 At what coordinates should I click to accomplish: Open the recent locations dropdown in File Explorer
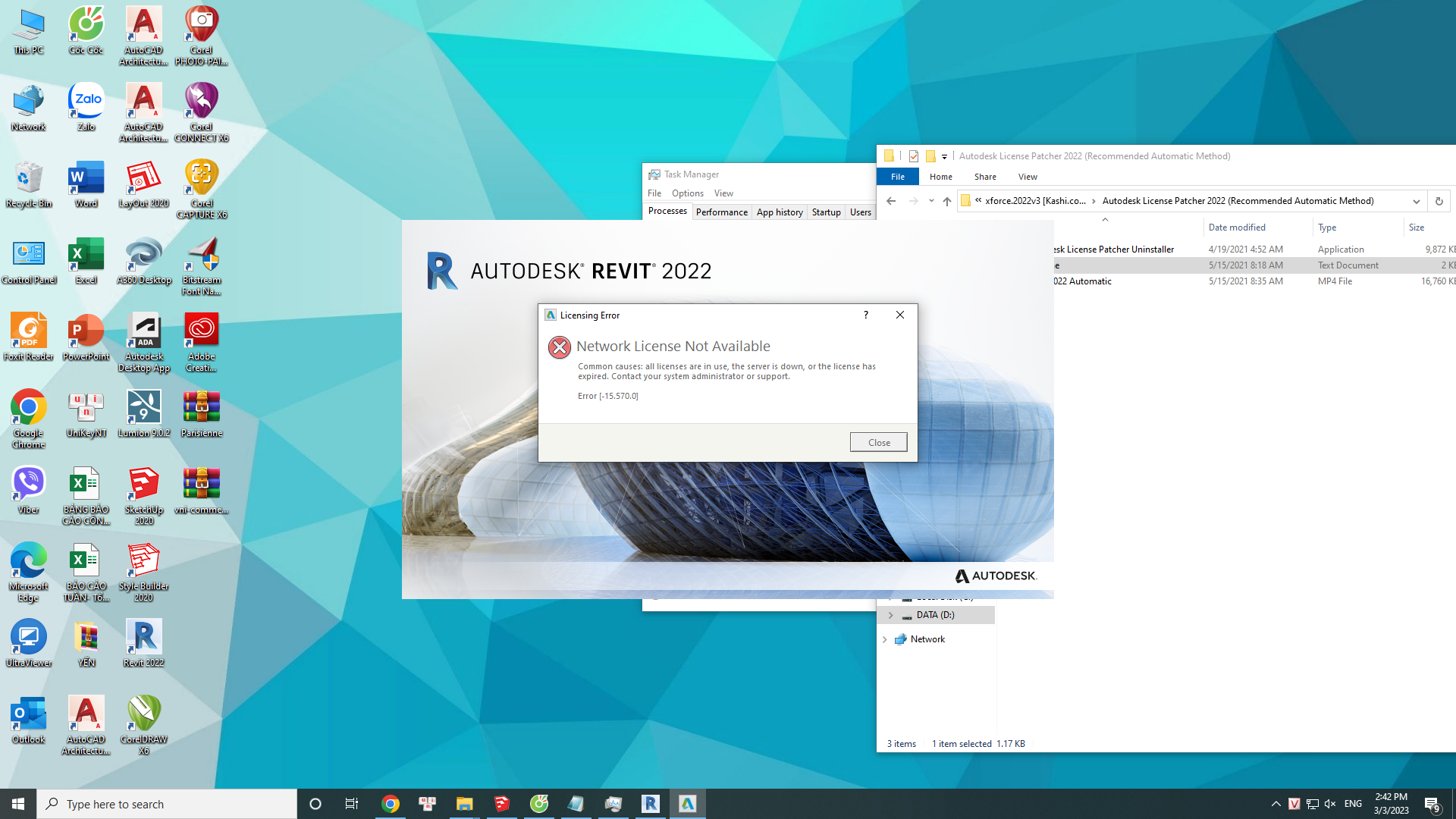(x=931, y=201)
